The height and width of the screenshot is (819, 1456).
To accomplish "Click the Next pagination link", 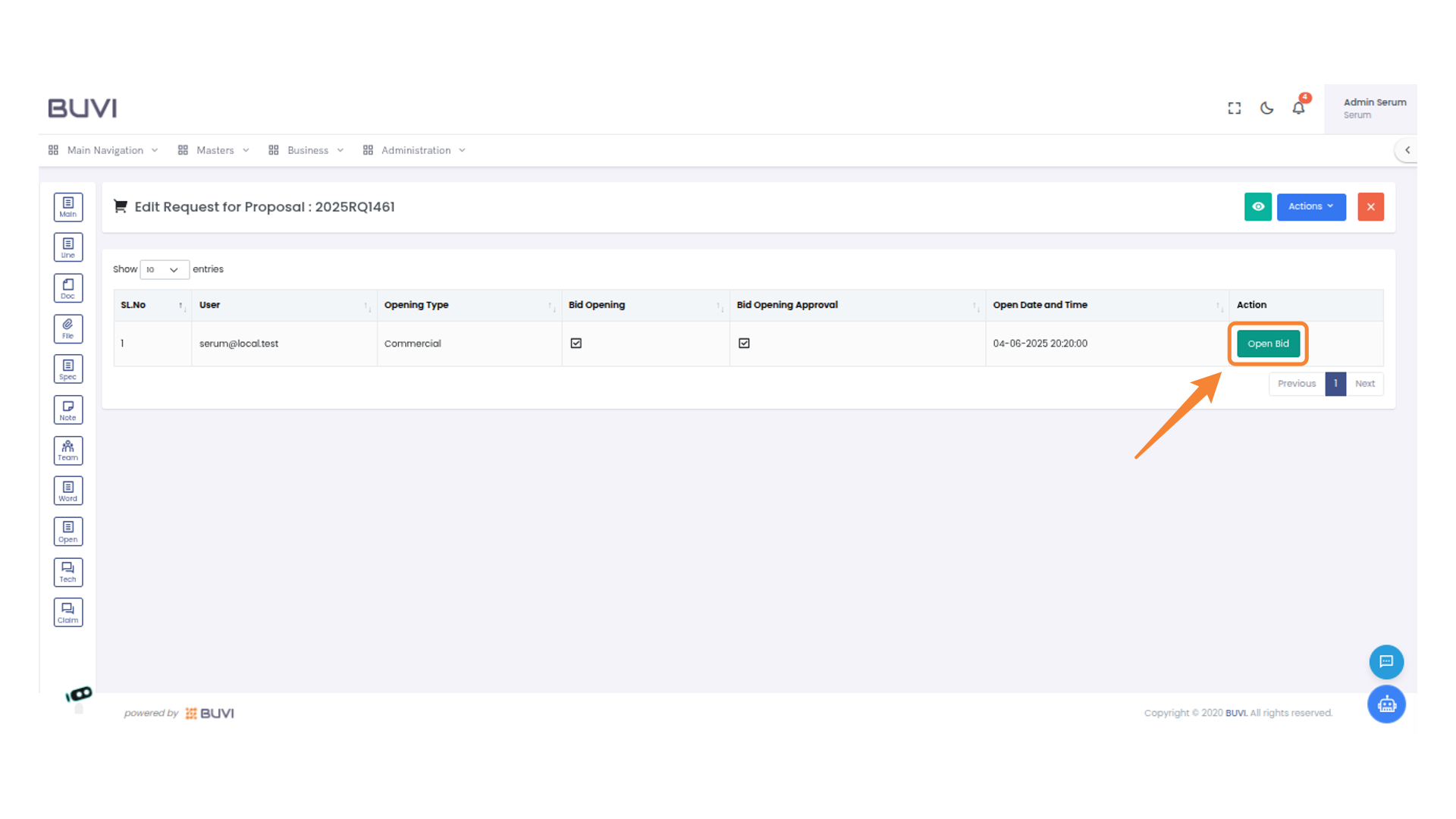I will tap(1364, 384).
